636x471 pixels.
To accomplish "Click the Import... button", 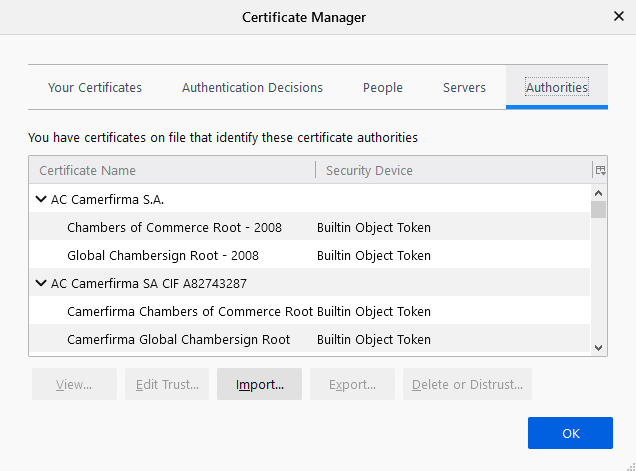I will point(259,384).
